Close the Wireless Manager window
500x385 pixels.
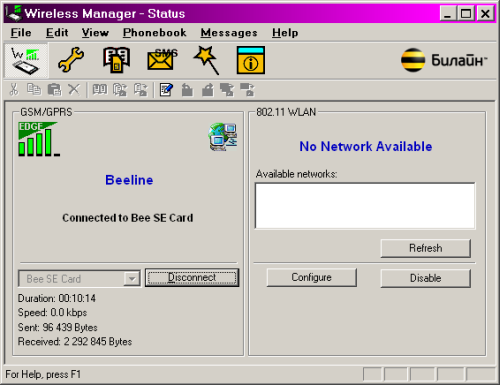click(485, 14)
